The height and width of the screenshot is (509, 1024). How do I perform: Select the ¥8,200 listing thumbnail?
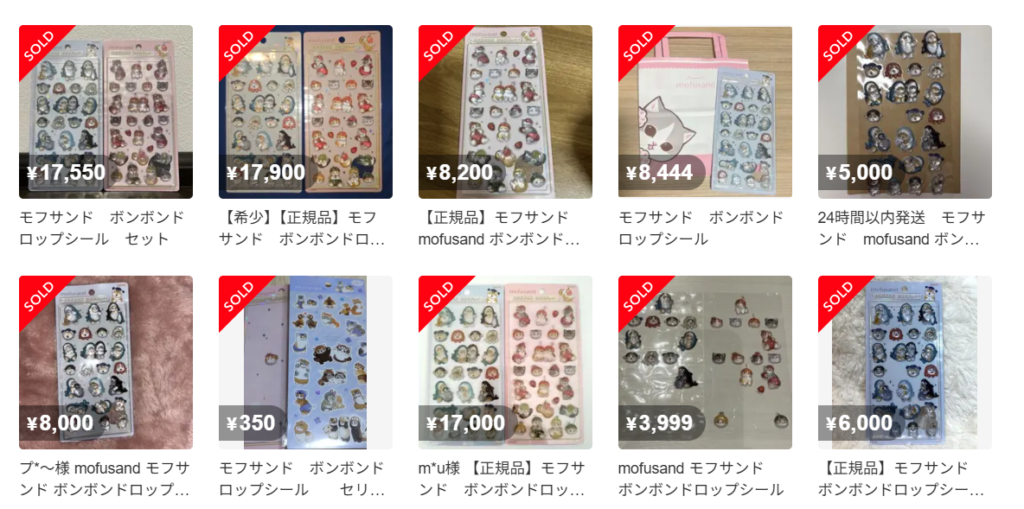pyautogui.click(x=505, y=112)
